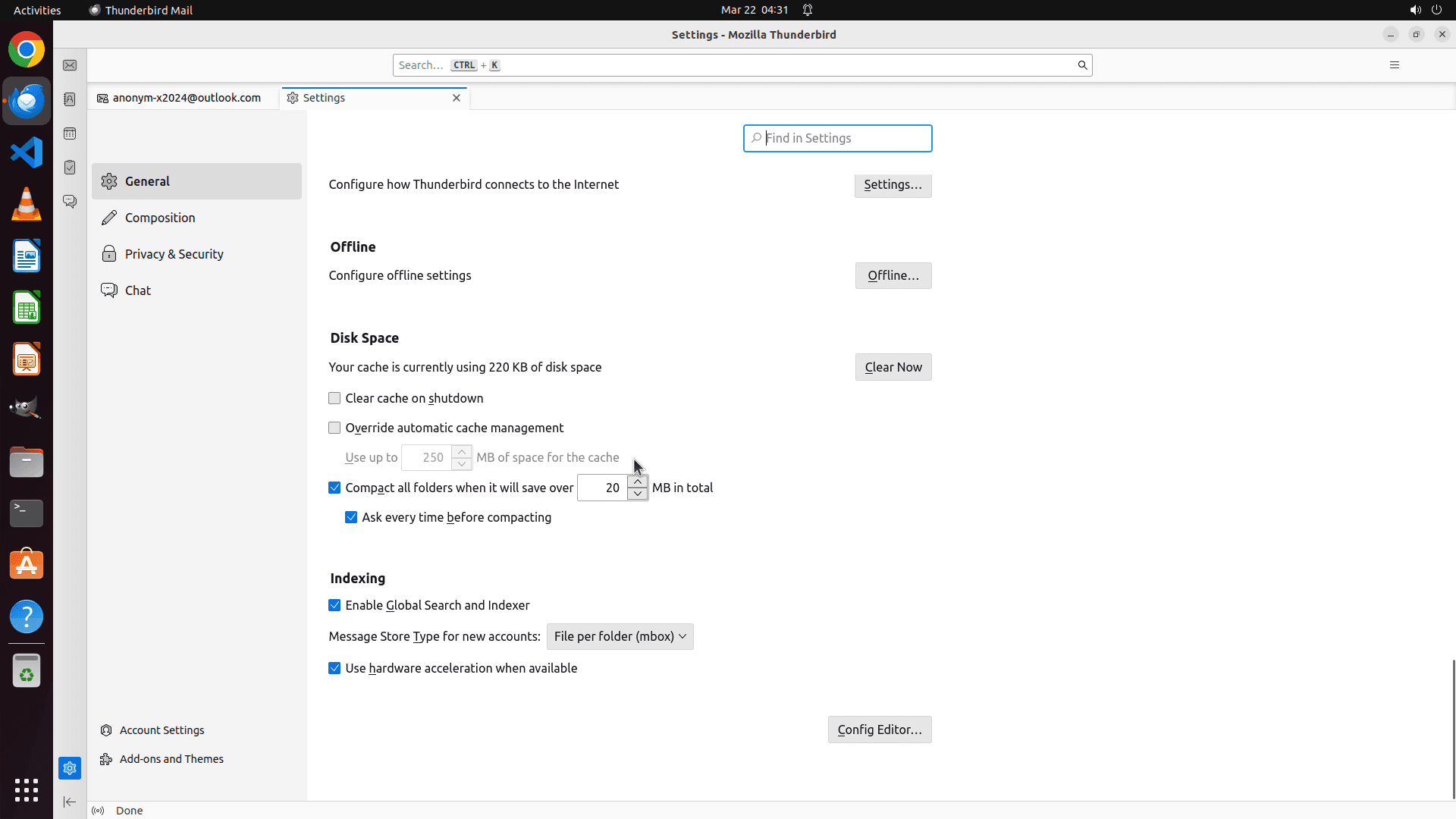Open the Thunderbird application menu (hamburger)

[1394, 65]
